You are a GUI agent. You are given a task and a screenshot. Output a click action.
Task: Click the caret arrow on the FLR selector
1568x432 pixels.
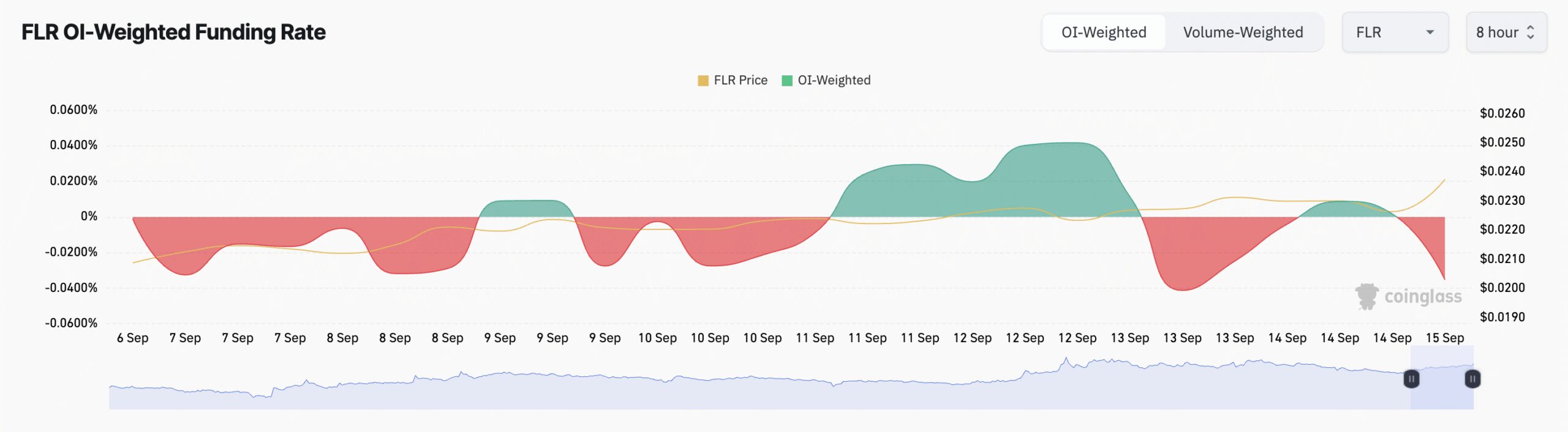point(1429,32)
